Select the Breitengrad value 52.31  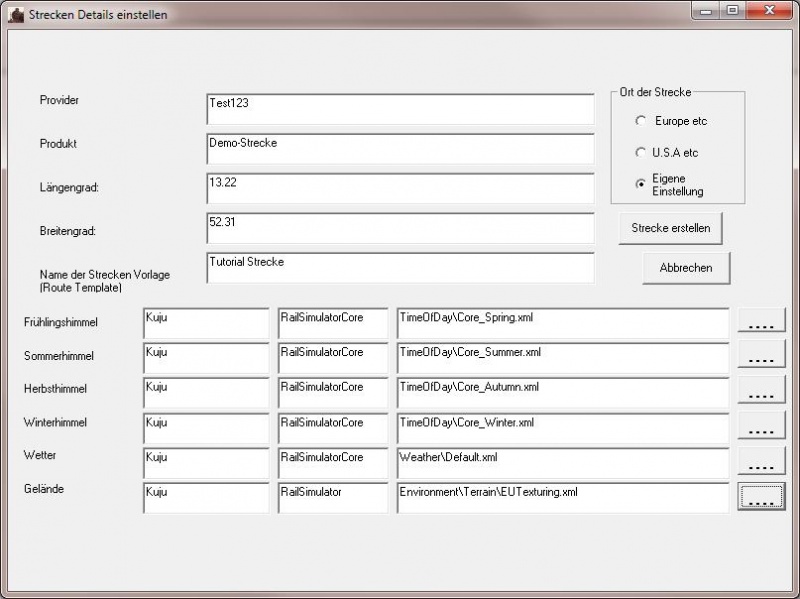[x=400, y=228]
